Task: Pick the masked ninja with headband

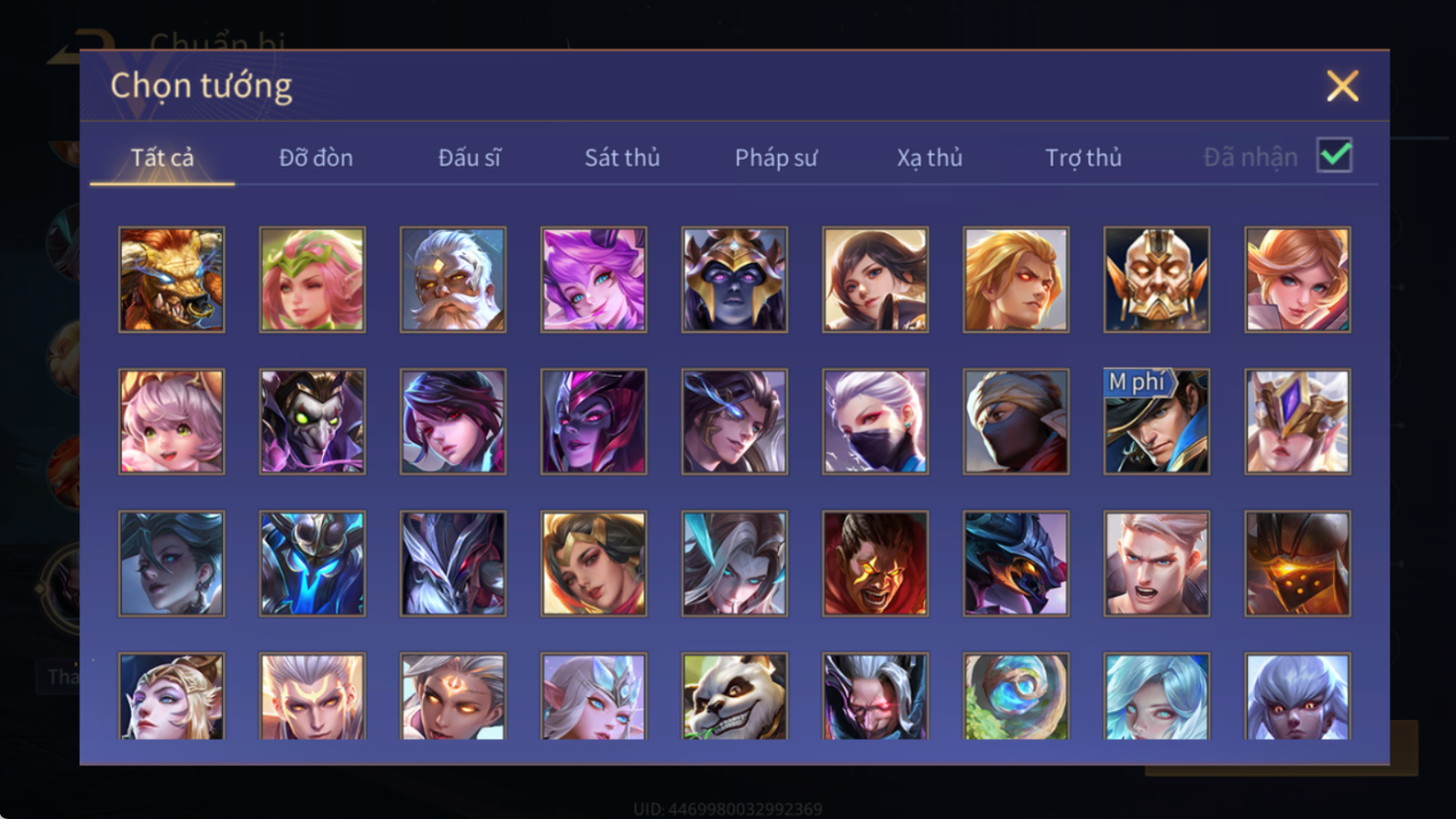Action: (x=1016, y=421)
